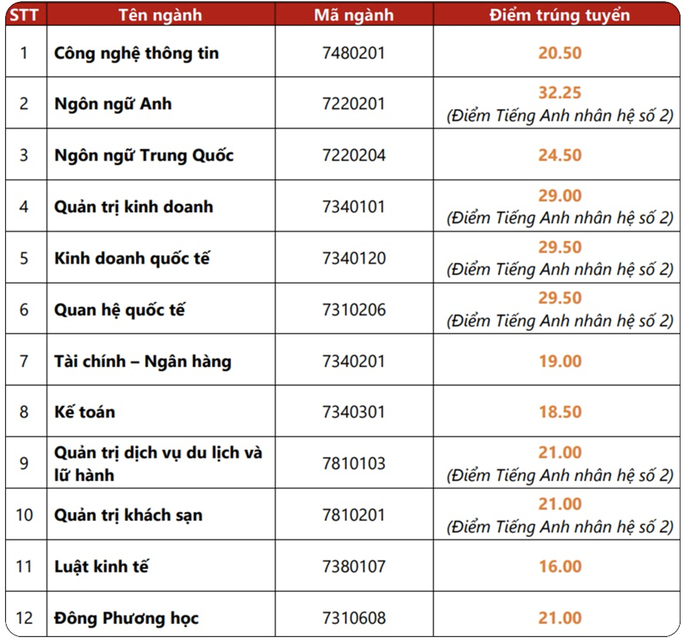
Task: Select major code 7310206
Action: point(354,310)
